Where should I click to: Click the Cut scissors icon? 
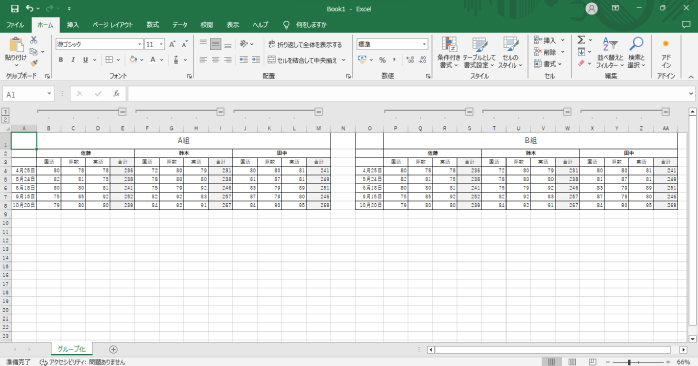pyautogui.click(x=34, y=40)
